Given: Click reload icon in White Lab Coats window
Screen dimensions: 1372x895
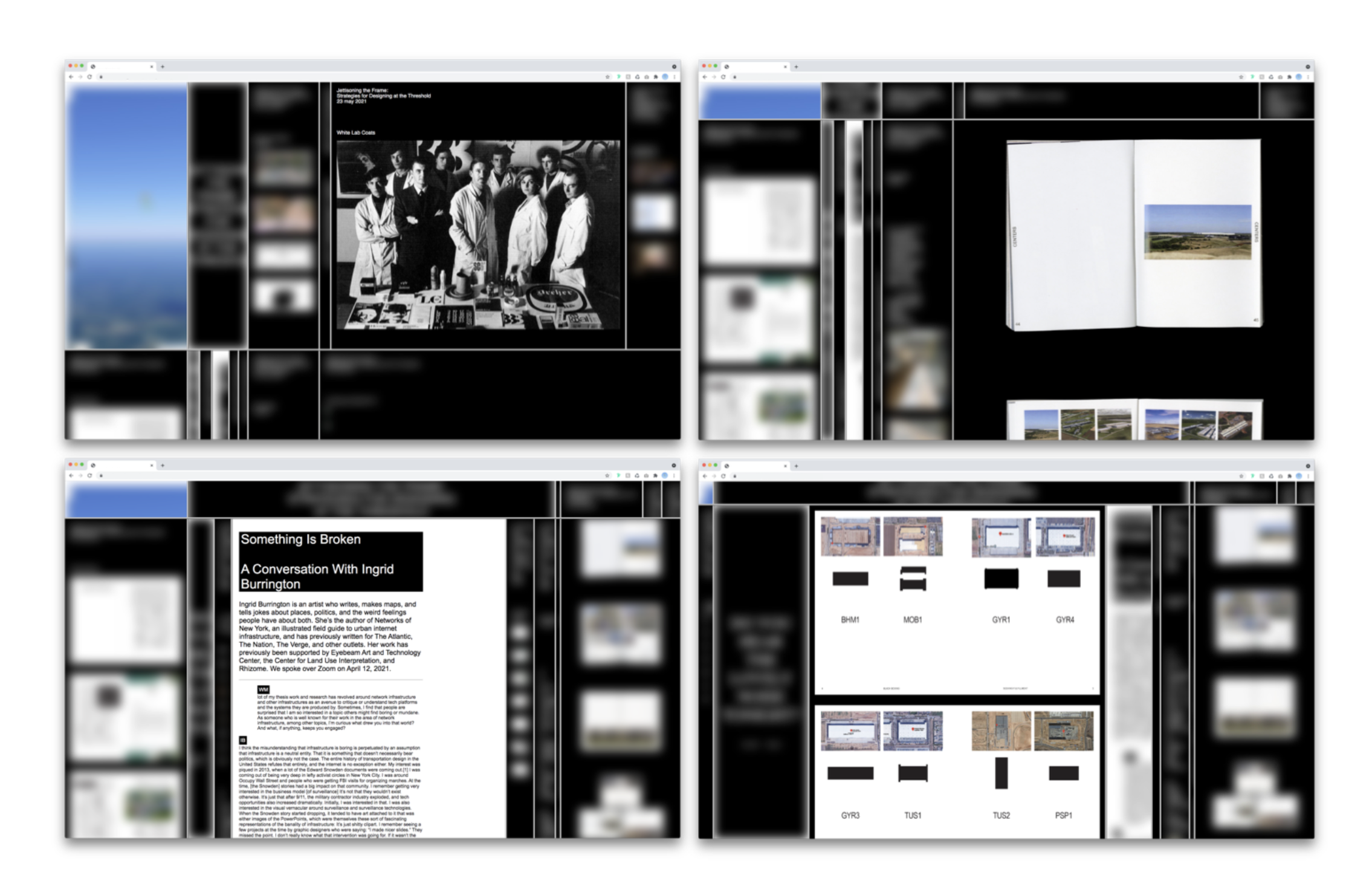Looking at the screenshot, I should 89,77.
